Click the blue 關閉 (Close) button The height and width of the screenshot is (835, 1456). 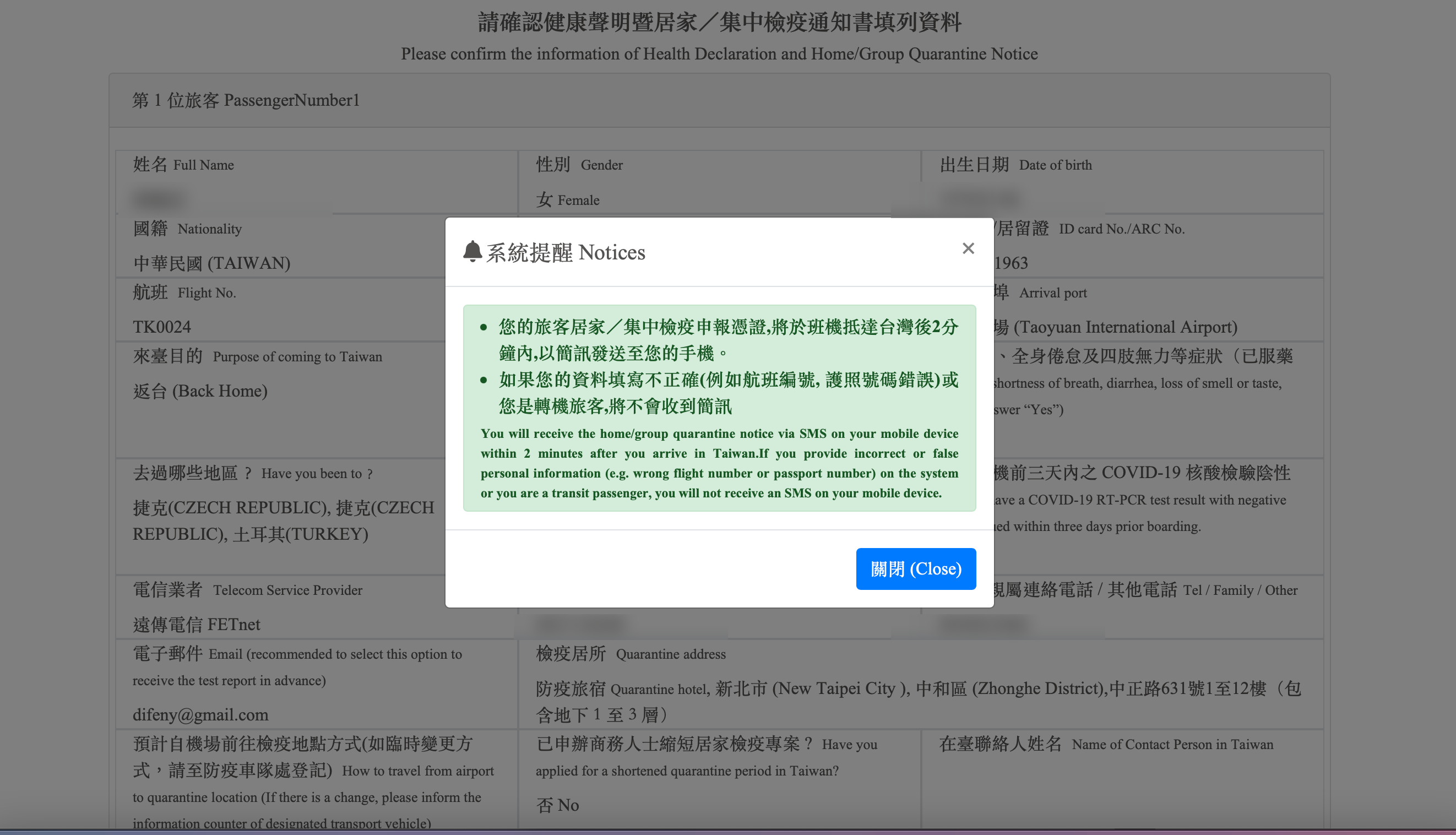pyautogui.click(x=915, y=568)
